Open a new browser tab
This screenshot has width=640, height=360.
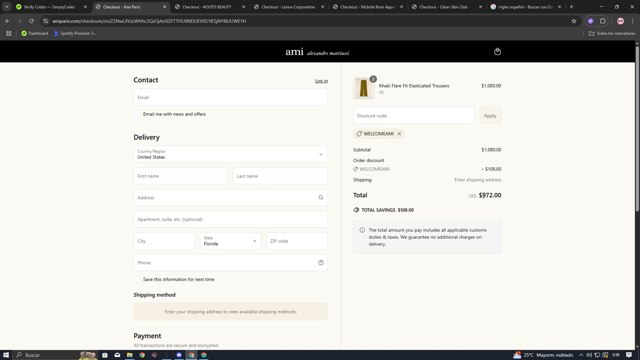pos(571,7)
